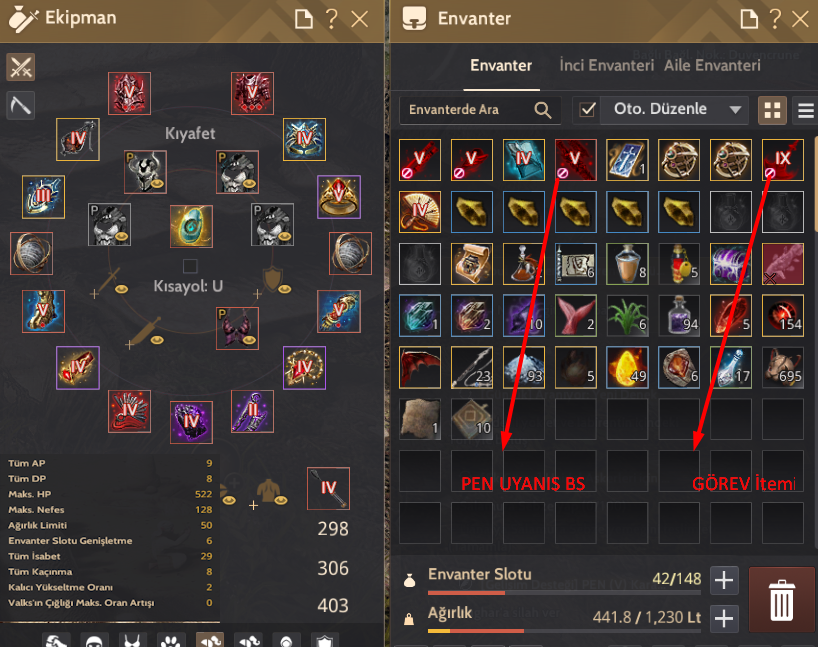Expand Envanter Slotu with plus button
The image size is (818, 647).
click(724, 580)
